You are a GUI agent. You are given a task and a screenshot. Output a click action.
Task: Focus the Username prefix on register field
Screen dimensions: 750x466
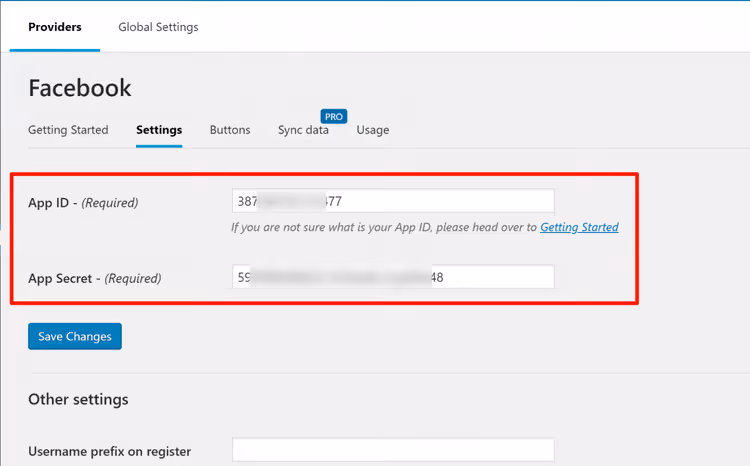393,450
